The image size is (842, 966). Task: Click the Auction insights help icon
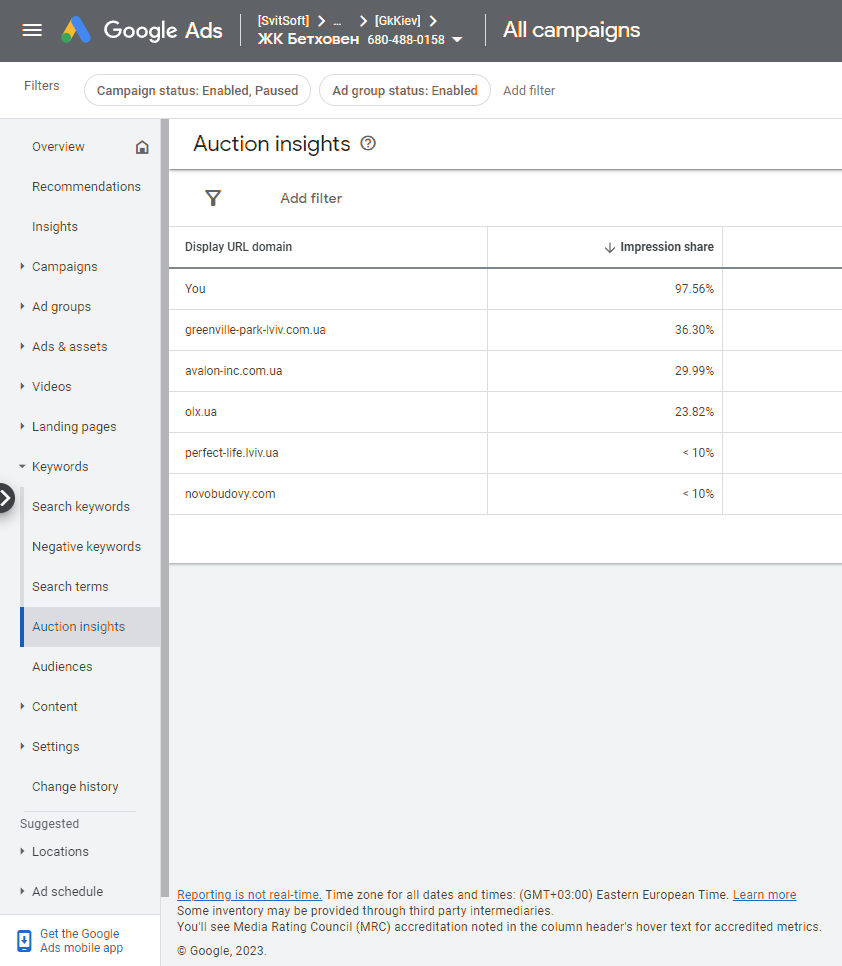click(368, 144)
